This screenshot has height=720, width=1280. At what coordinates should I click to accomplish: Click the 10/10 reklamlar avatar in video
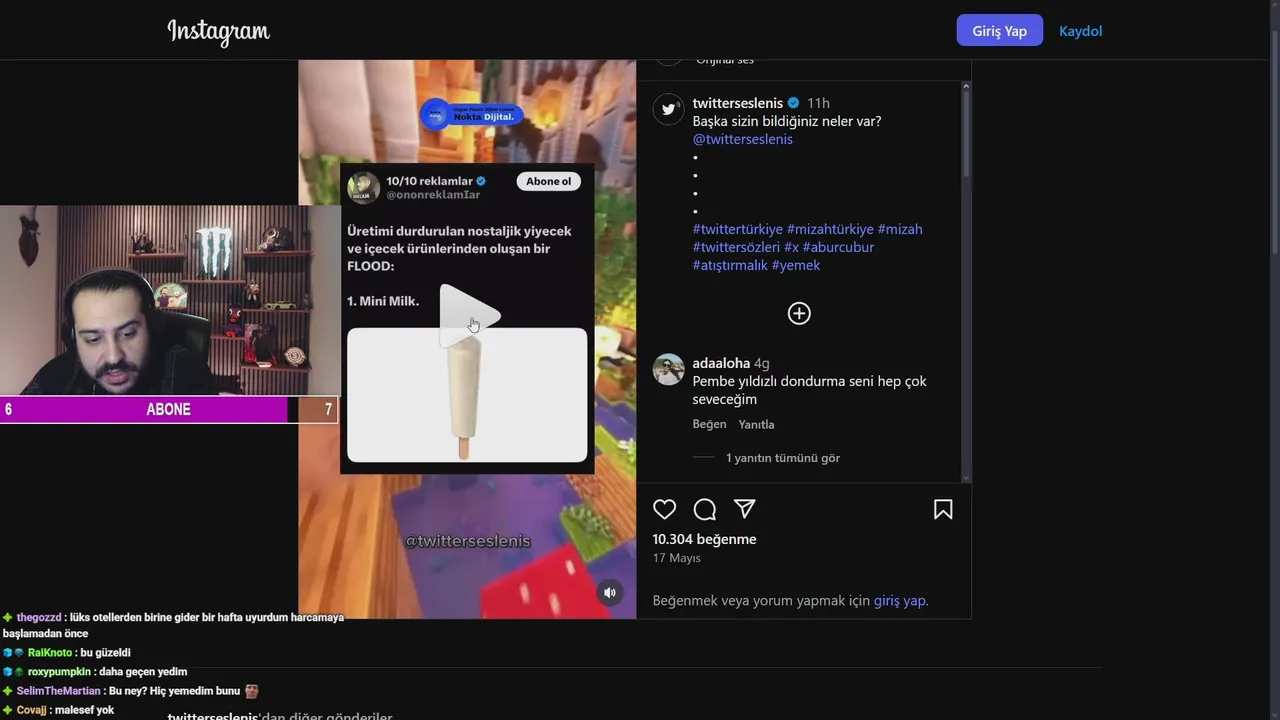(x=363, y=188)
